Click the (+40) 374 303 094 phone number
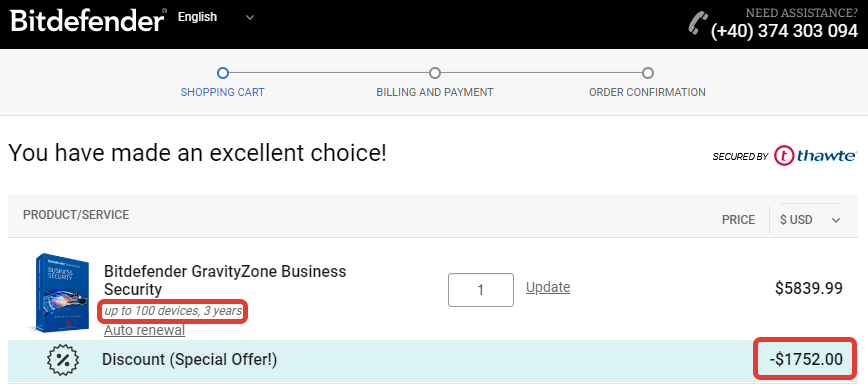868x390 pixels. coord(784,31)
